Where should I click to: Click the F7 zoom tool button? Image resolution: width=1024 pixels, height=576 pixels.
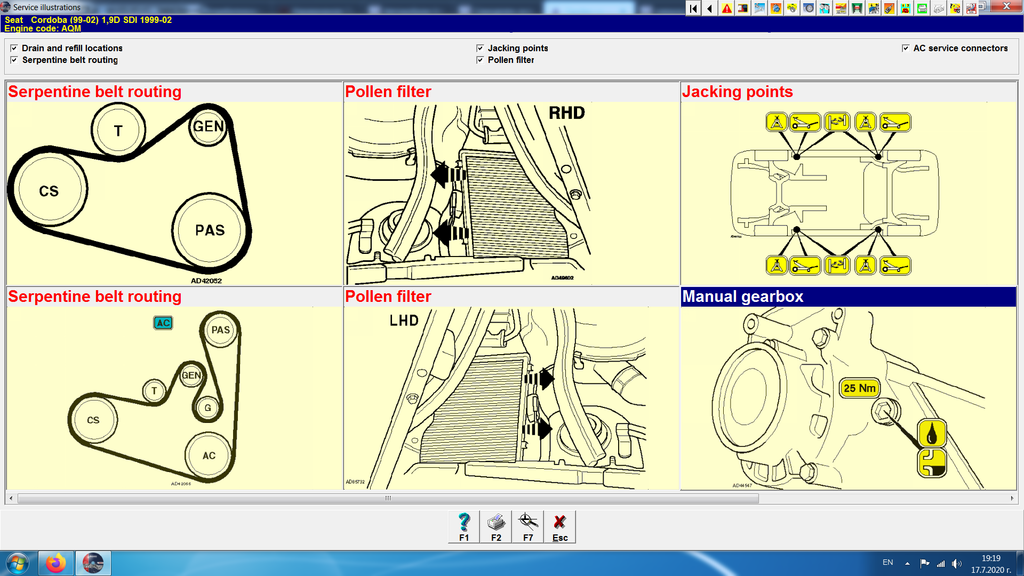528,527
